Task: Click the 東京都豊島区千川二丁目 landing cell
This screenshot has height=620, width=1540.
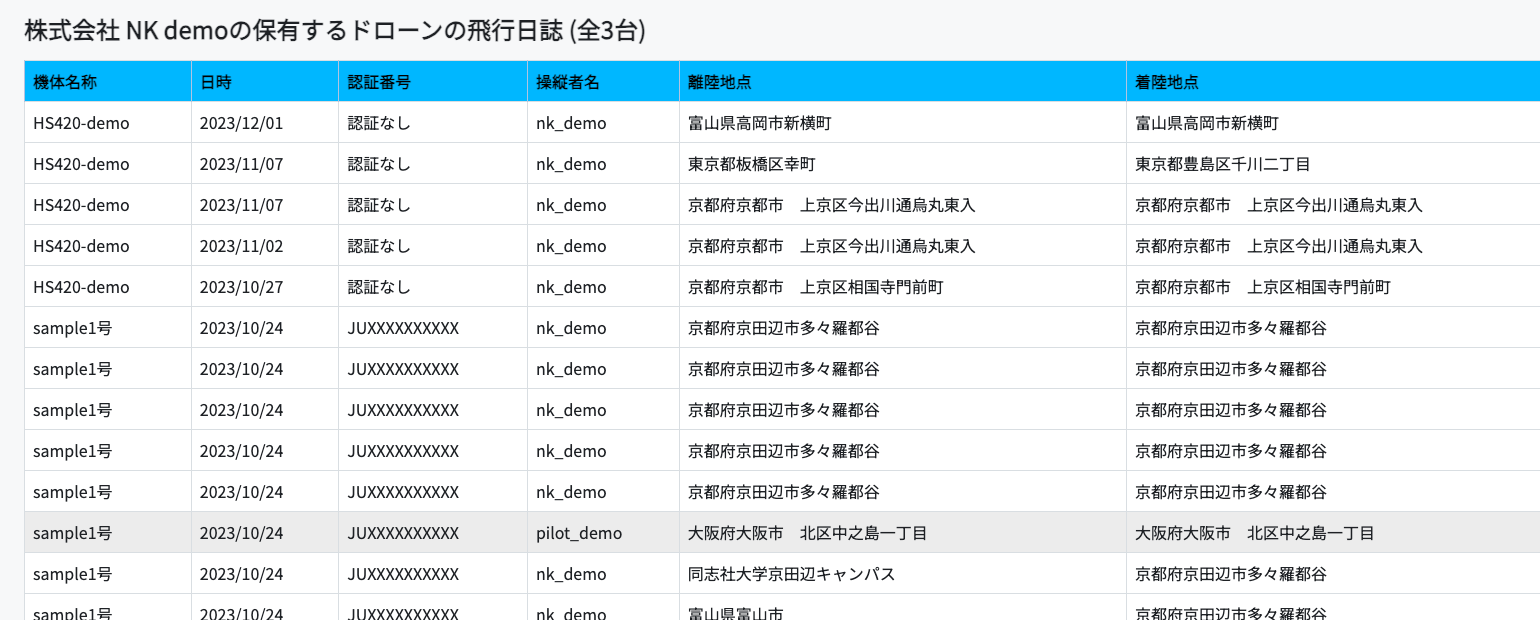Action: (1333, 164)
